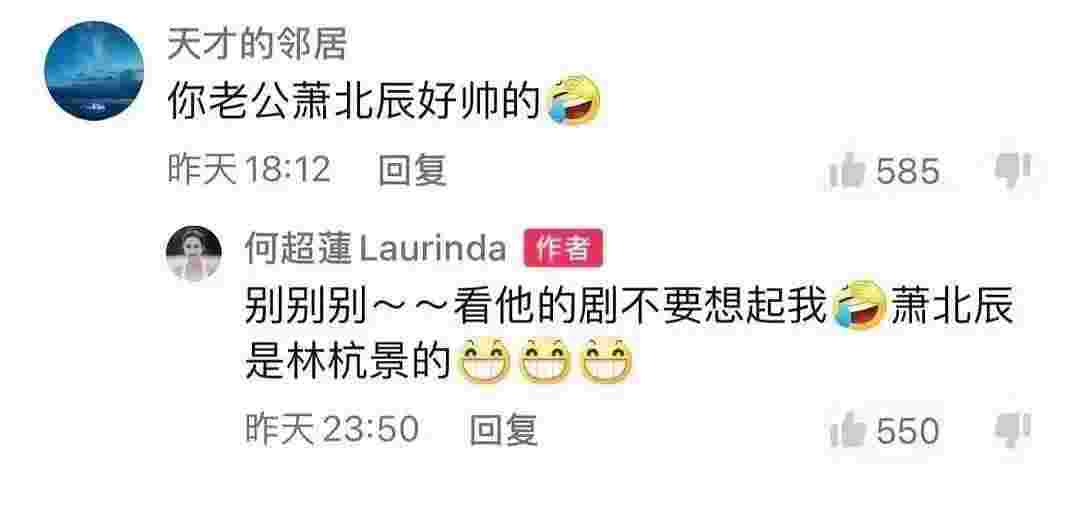
Task: Dislike the comment from 天才的邻居
Action: click(x=1011, y=169)
